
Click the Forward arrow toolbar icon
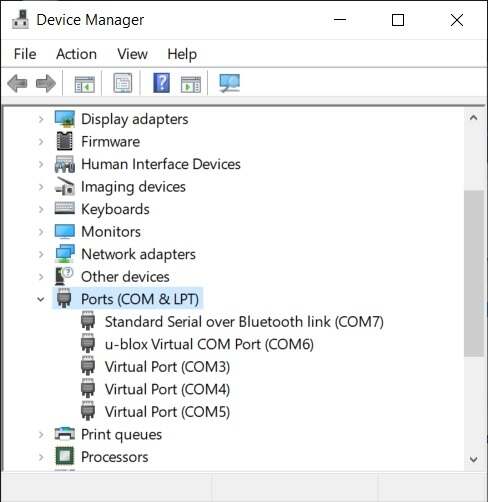(46, 83)
